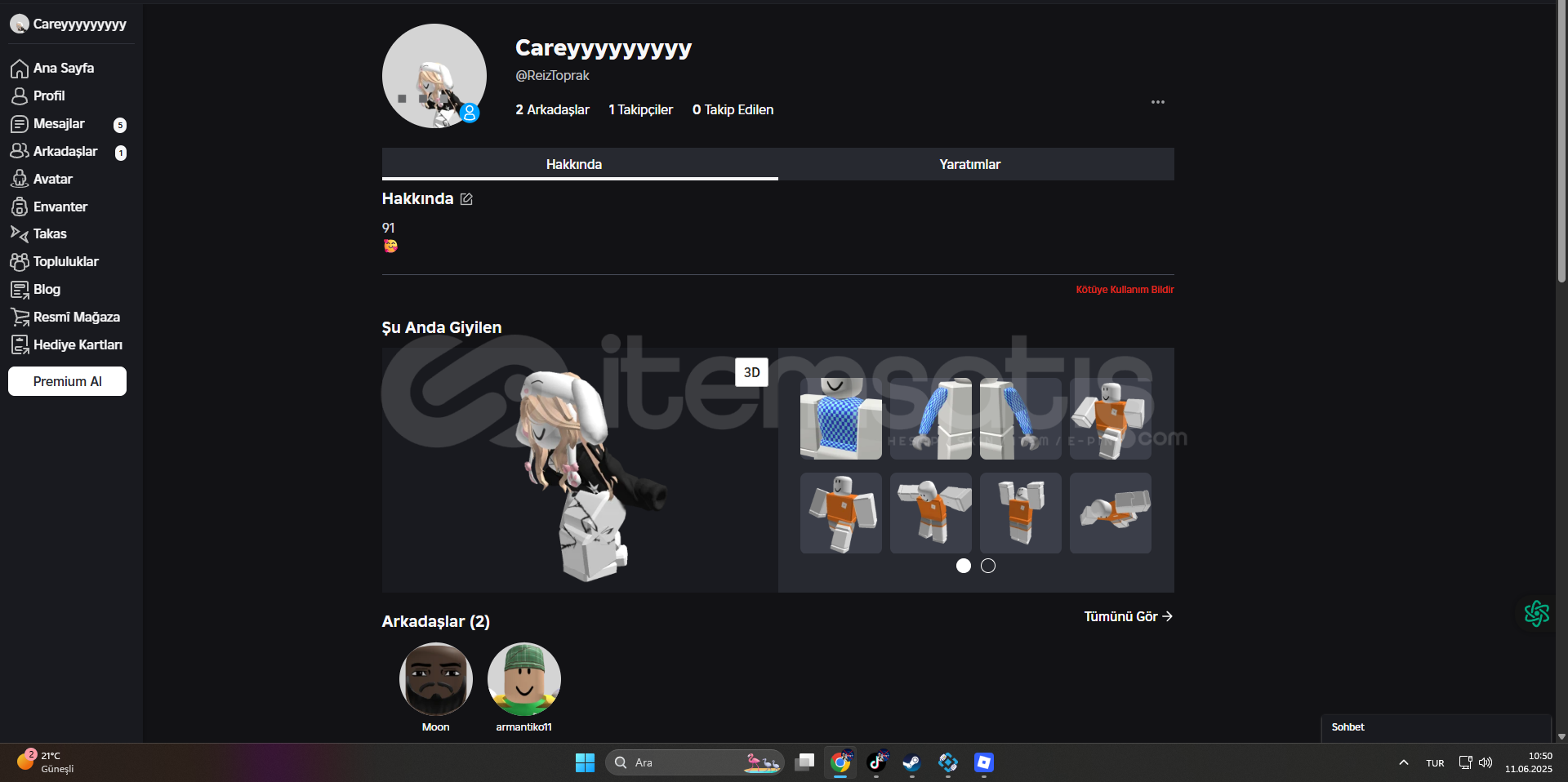Edit the Hakkında section with pencil icon
This screenshot has height=782, width=1568.
[466, 199]
